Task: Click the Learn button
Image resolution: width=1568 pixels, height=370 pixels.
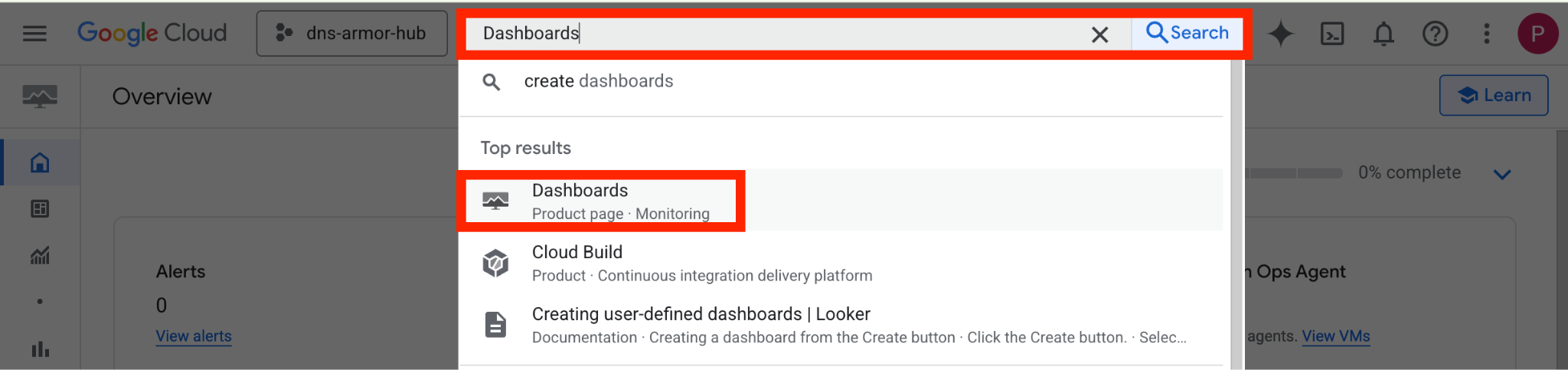Action: (x=1494, y=96)
